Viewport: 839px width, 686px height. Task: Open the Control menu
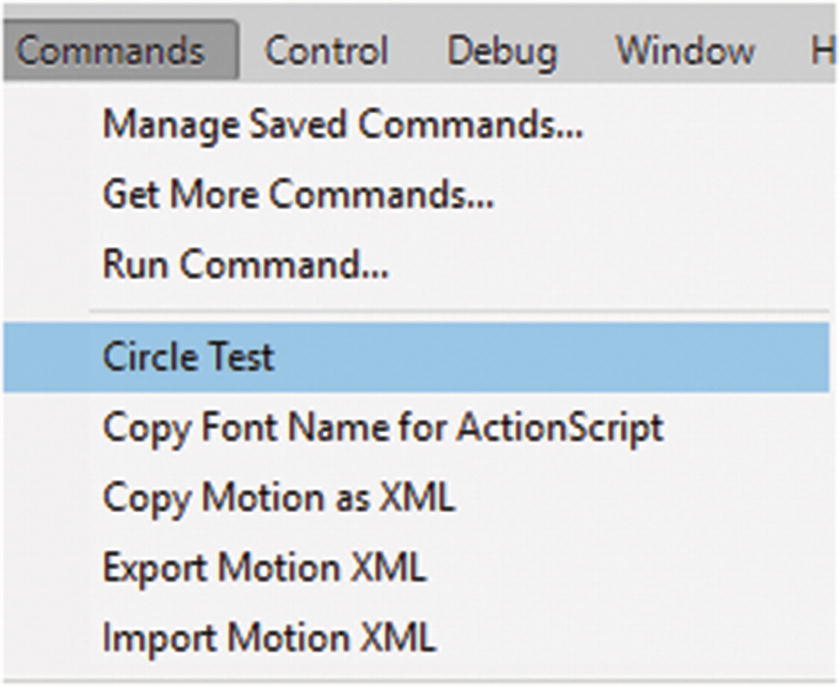pyautogui.click(x=326, y=50)
